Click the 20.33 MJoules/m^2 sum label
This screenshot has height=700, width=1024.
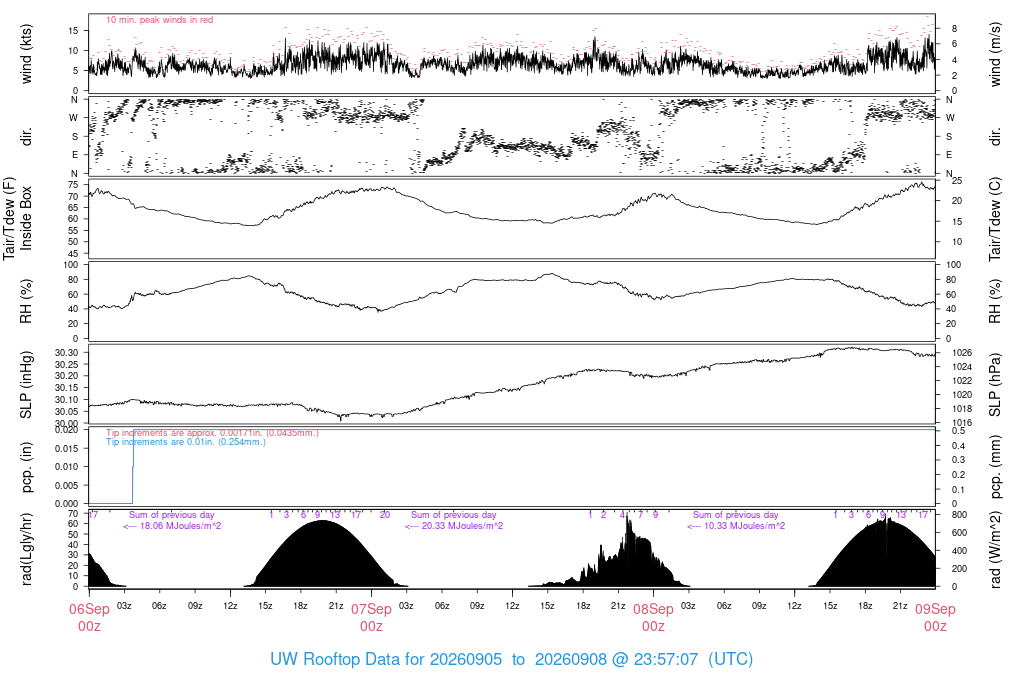pyautogui.click(x=454, y=526)
